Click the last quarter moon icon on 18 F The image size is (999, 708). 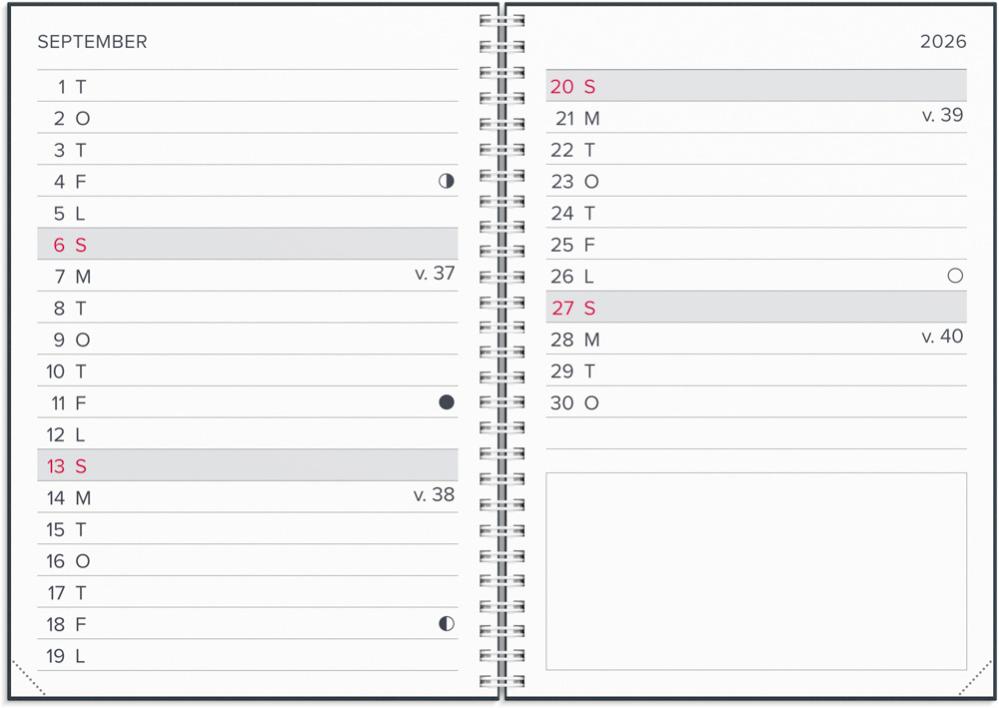pyautogui.click(x=446, y=623)
